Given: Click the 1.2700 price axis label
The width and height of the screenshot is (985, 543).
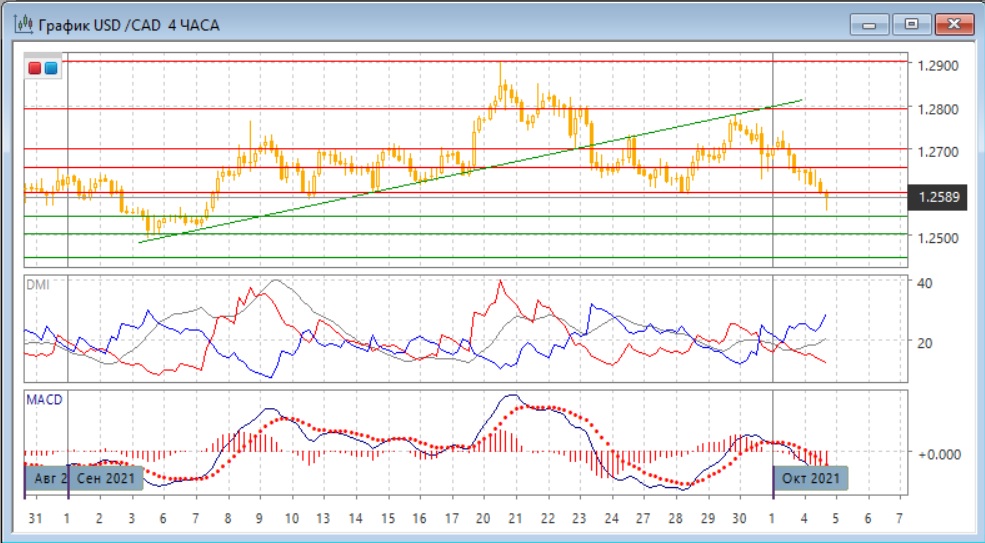Looking at the screenshot, I should (938, 152).
